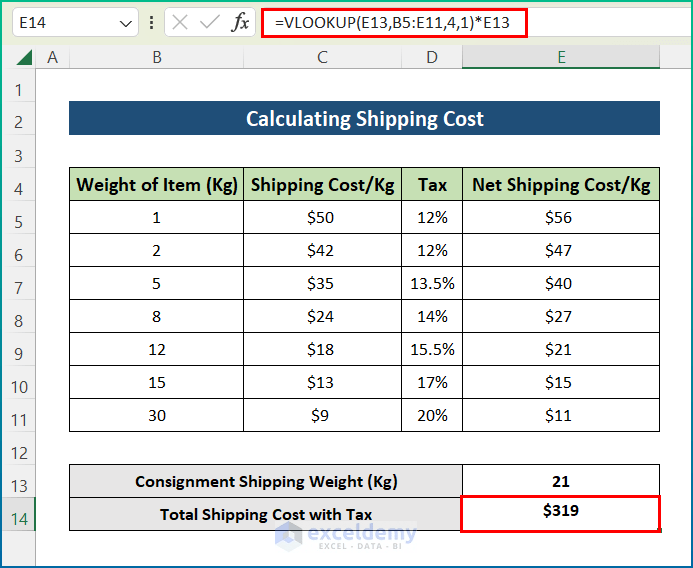Select net cost cell $27
The width and height of the screenshot is (693, 568).
point(561,316)
